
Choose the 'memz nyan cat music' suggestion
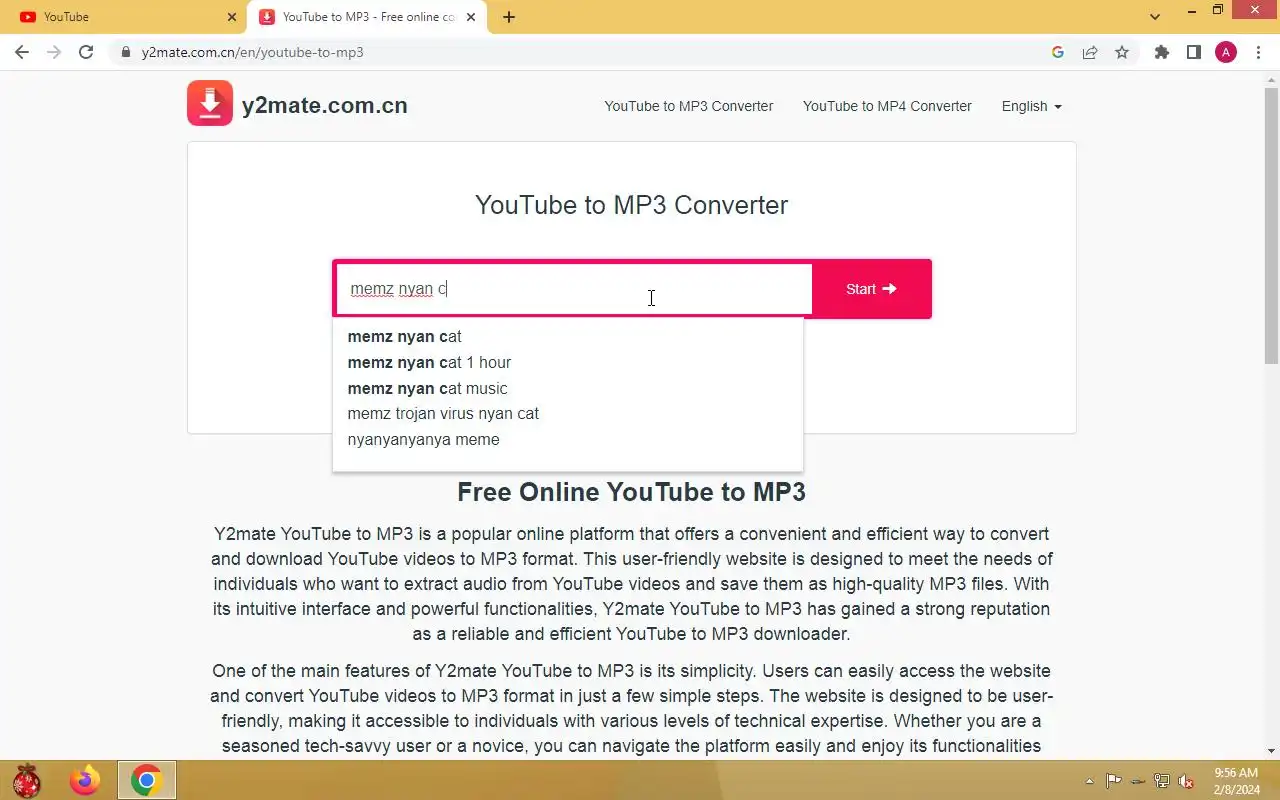pos(567,388)
